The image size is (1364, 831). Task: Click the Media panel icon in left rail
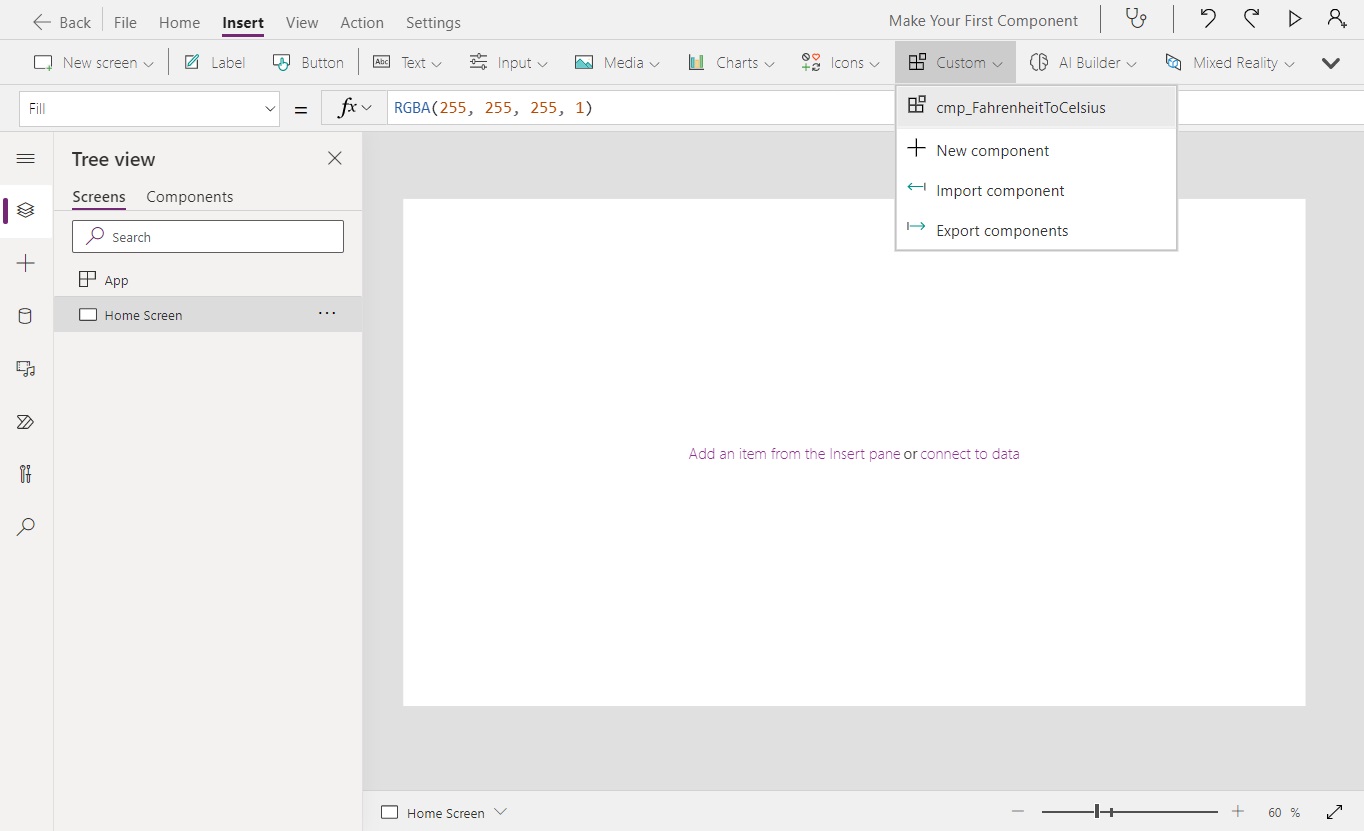tap(25, 369)
